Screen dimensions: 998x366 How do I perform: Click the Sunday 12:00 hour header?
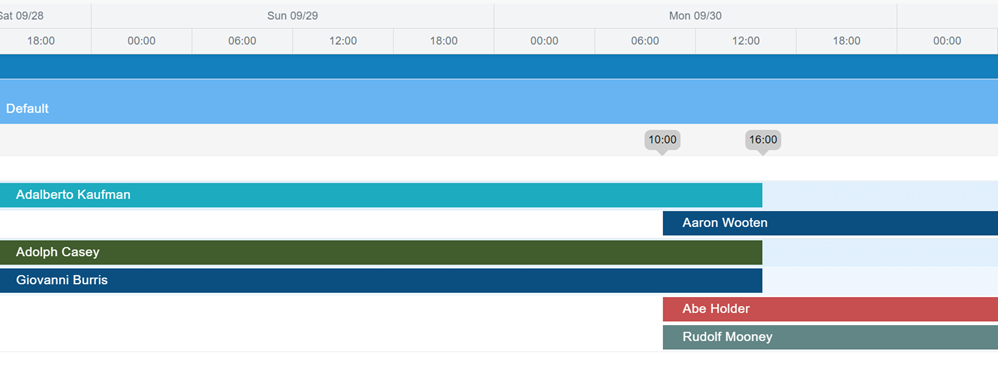343,41
